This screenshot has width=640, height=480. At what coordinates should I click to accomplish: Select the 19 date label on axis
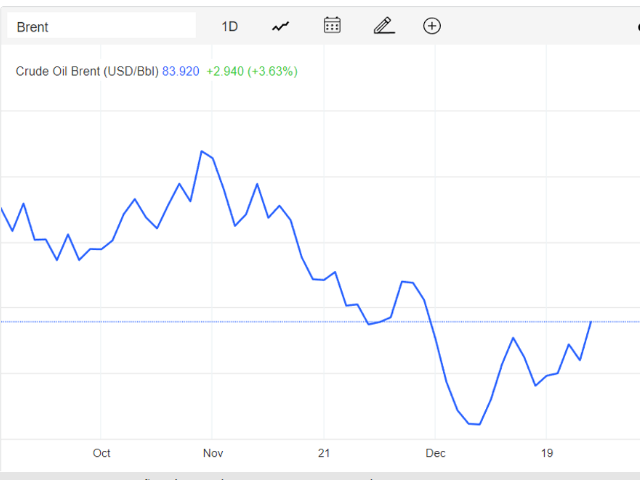coord(547,453)
